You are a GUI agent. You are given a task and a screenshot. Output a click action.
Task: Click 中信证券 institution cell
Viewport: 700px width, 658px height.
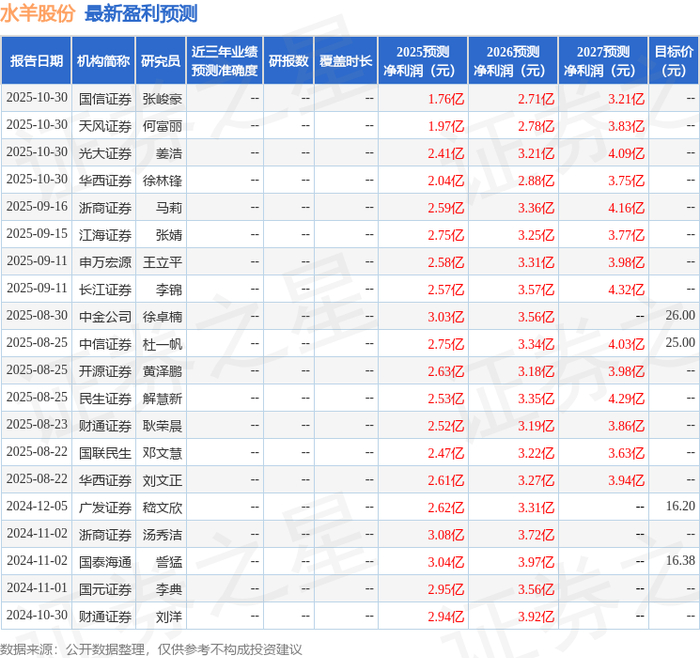105,344
